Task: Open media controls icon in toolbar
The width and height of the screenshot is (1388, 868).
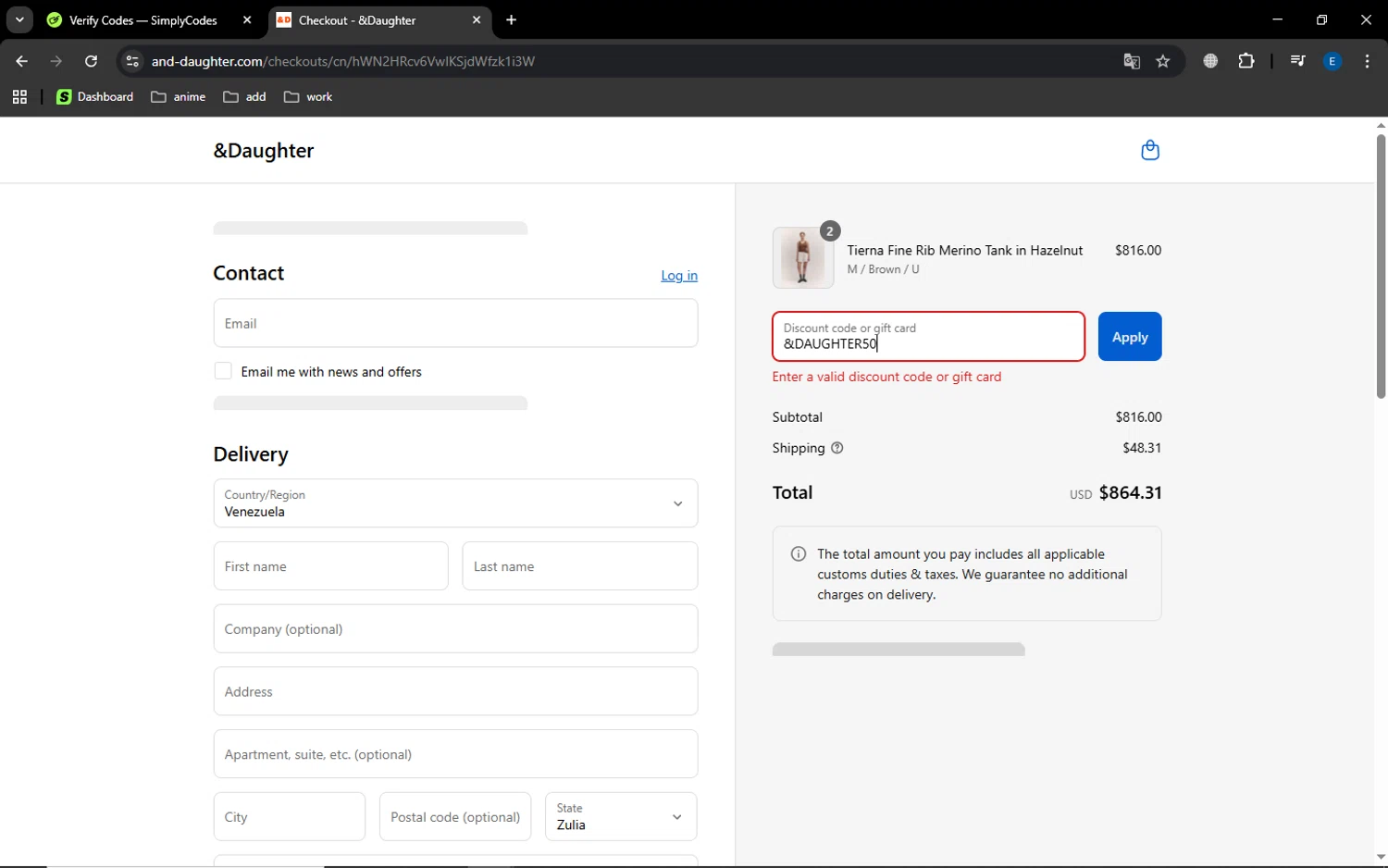Action: [1297, 61]
